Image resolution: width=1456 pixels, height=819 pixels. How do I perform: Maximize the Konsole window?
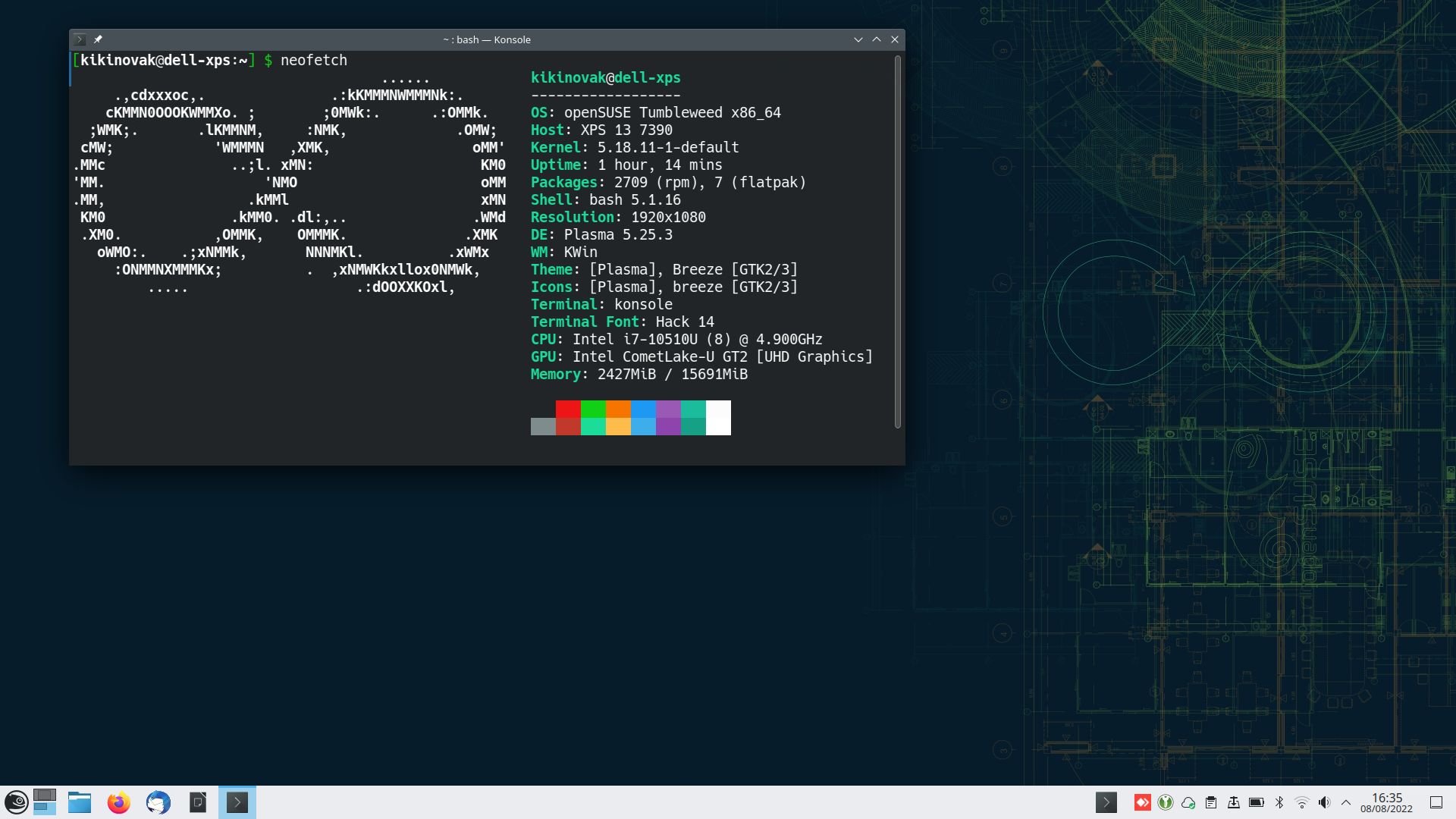[x=877, y=39]
